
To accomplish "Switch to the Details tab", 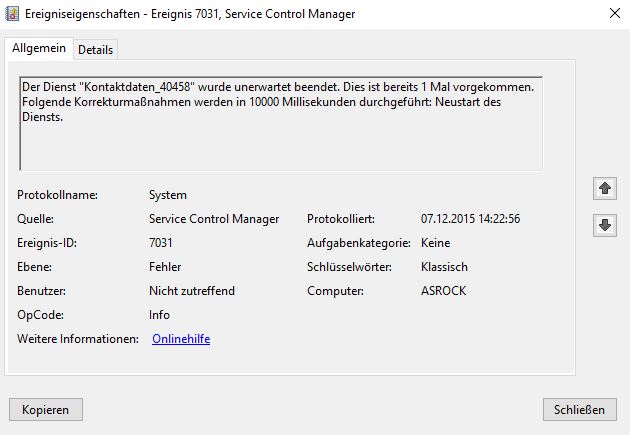I will (95, 49).
